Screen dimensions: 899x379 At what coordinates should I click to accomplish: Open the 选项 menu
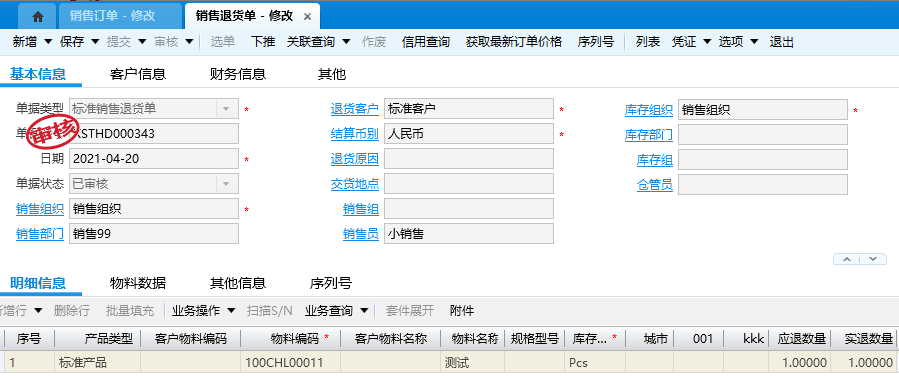coord(731,41)
